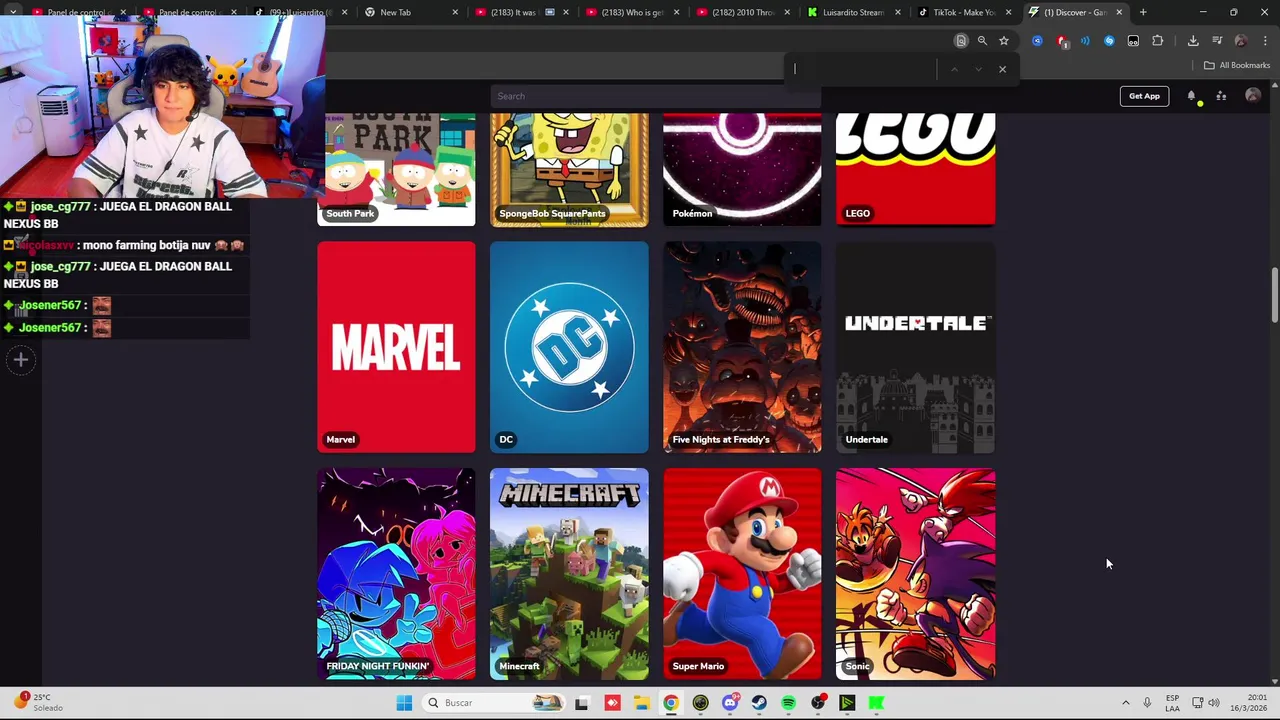Open the Kick green icon on taskbar
Viewport: 1280px width, 720px height.
[x=877, y=703]
